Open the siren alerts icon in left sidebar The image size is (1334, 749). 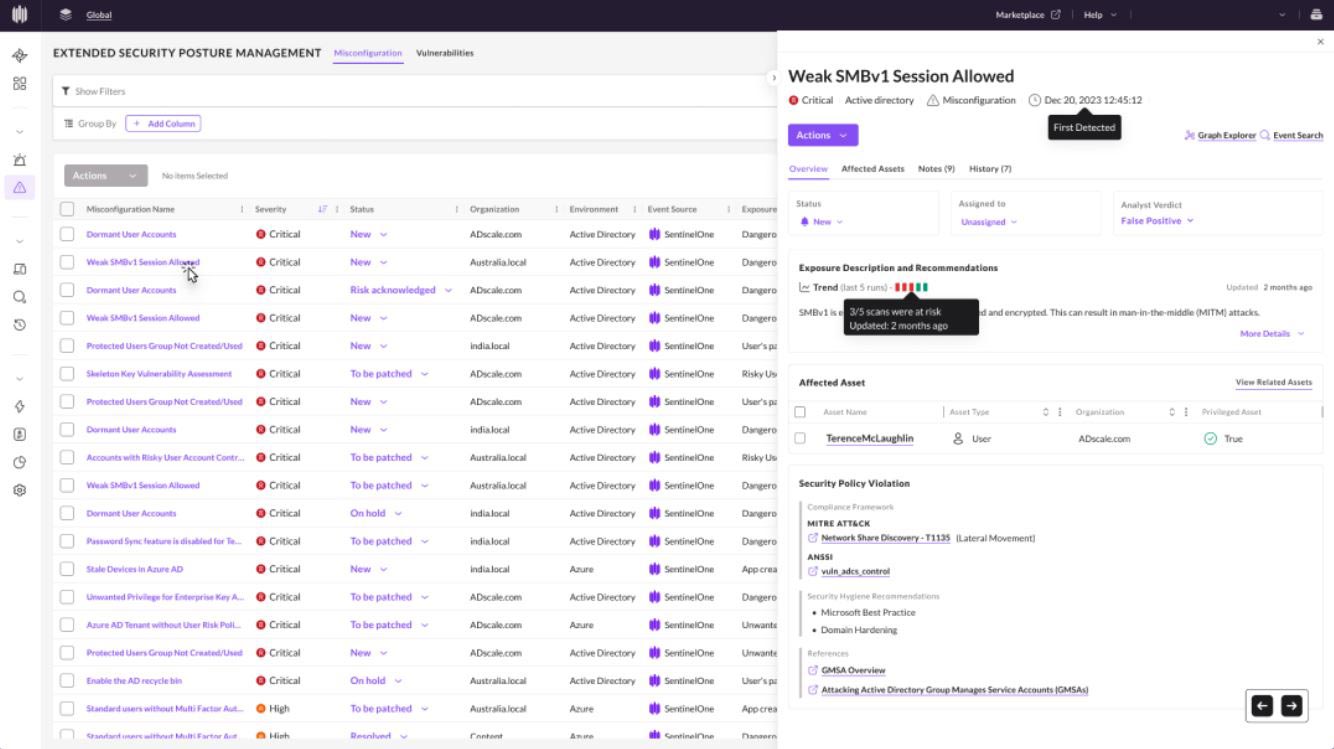coord(20,160)
